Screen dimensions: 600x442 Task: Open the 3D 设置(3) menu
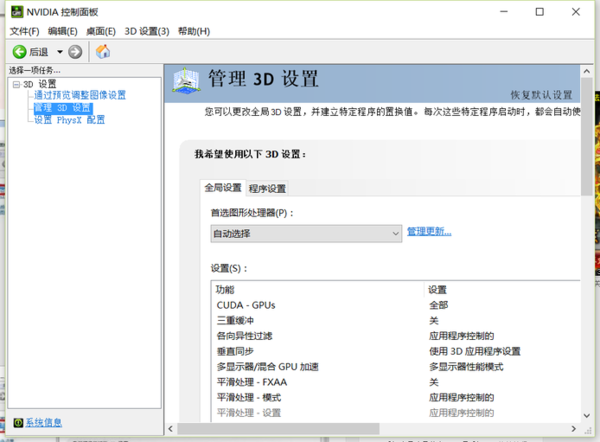tap(147, 31)
